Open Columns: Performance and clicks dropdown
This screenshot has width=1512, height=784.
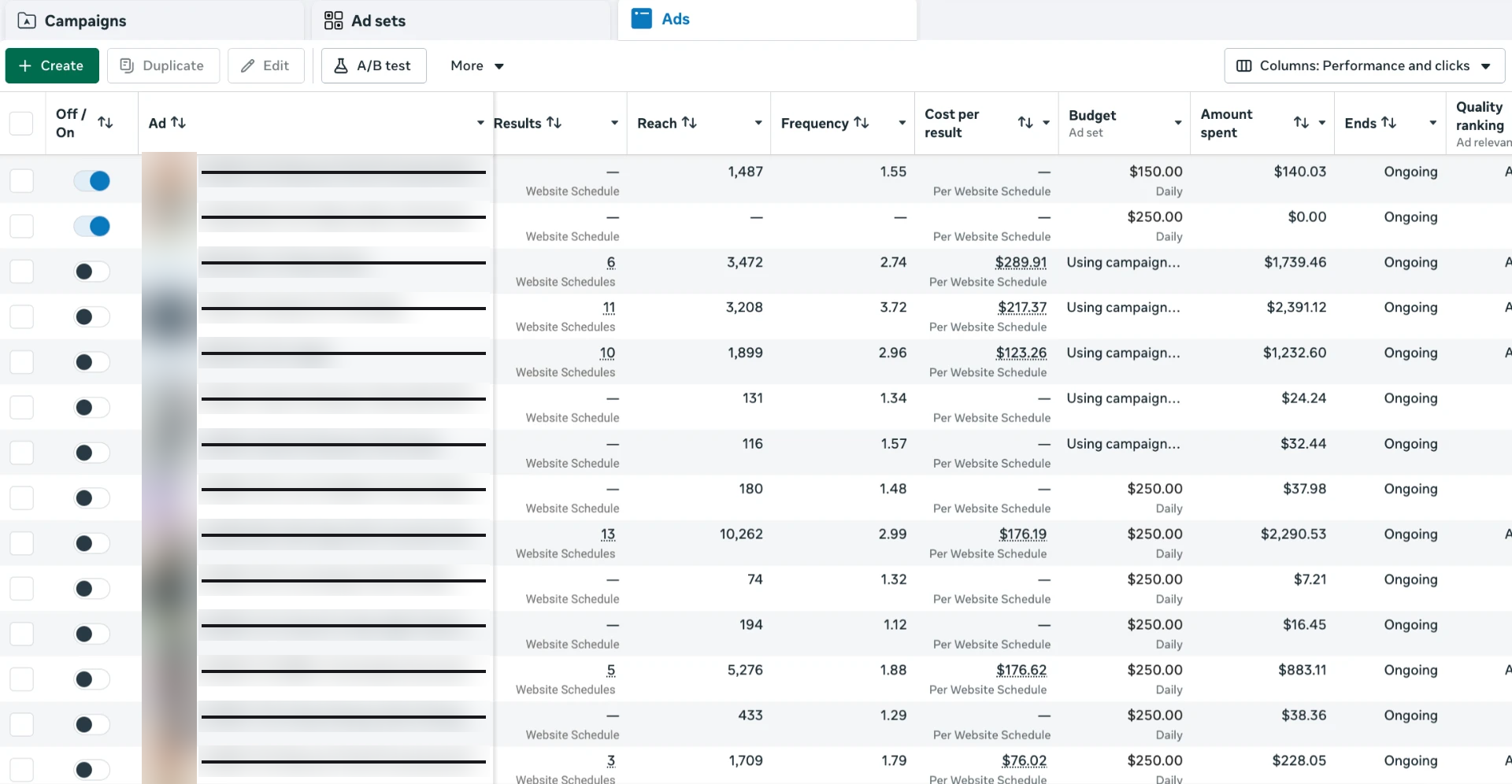(1364, 65)
